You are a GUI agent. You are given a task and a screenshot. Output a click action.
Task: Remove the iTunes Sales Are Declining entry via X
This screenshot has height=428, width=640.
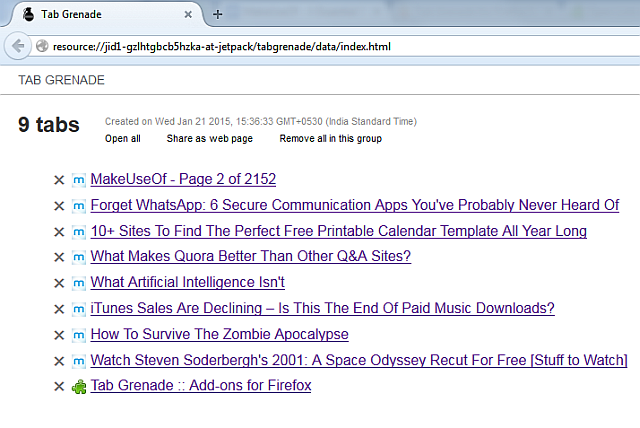(59, 309)
